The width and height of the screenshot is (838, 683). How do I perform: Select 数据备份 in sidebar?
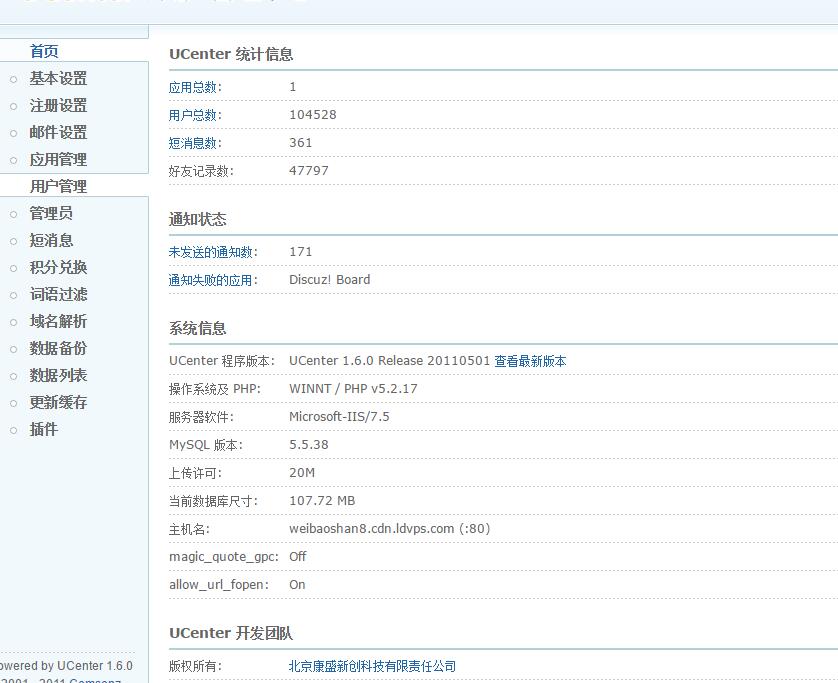[x=58, y=348]
